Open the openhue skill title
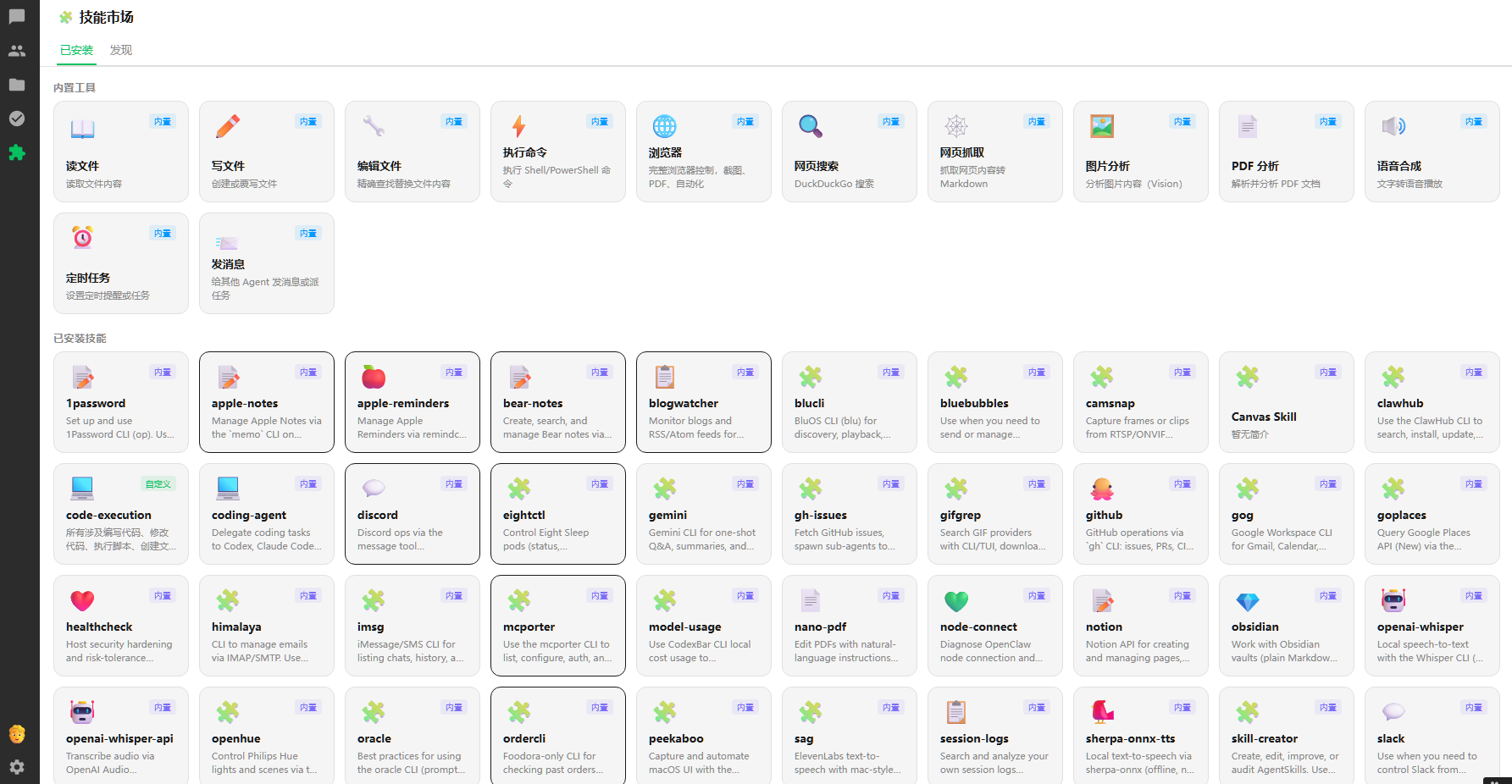1512x784 pixels. click(x=236, y=739)
